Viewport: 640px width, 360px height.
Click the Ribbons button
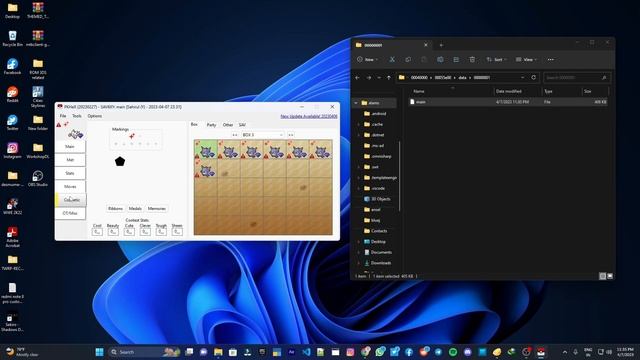click(115, 209)
